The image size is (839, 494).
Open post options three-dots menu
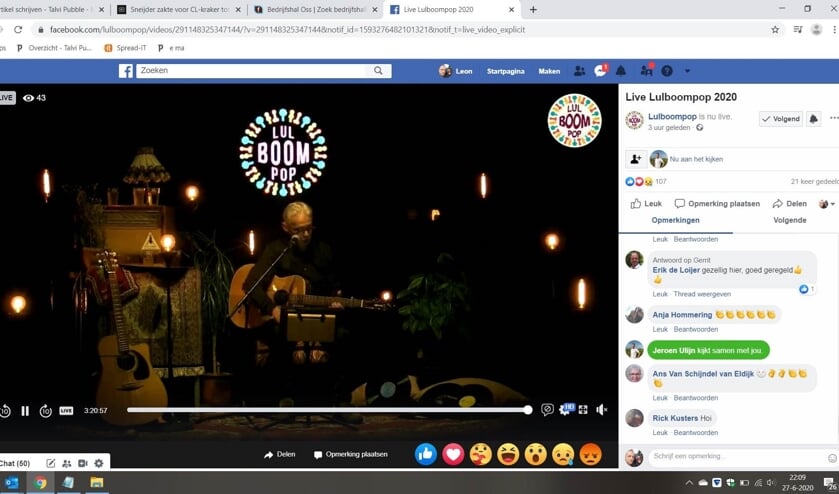pos(834,118)
